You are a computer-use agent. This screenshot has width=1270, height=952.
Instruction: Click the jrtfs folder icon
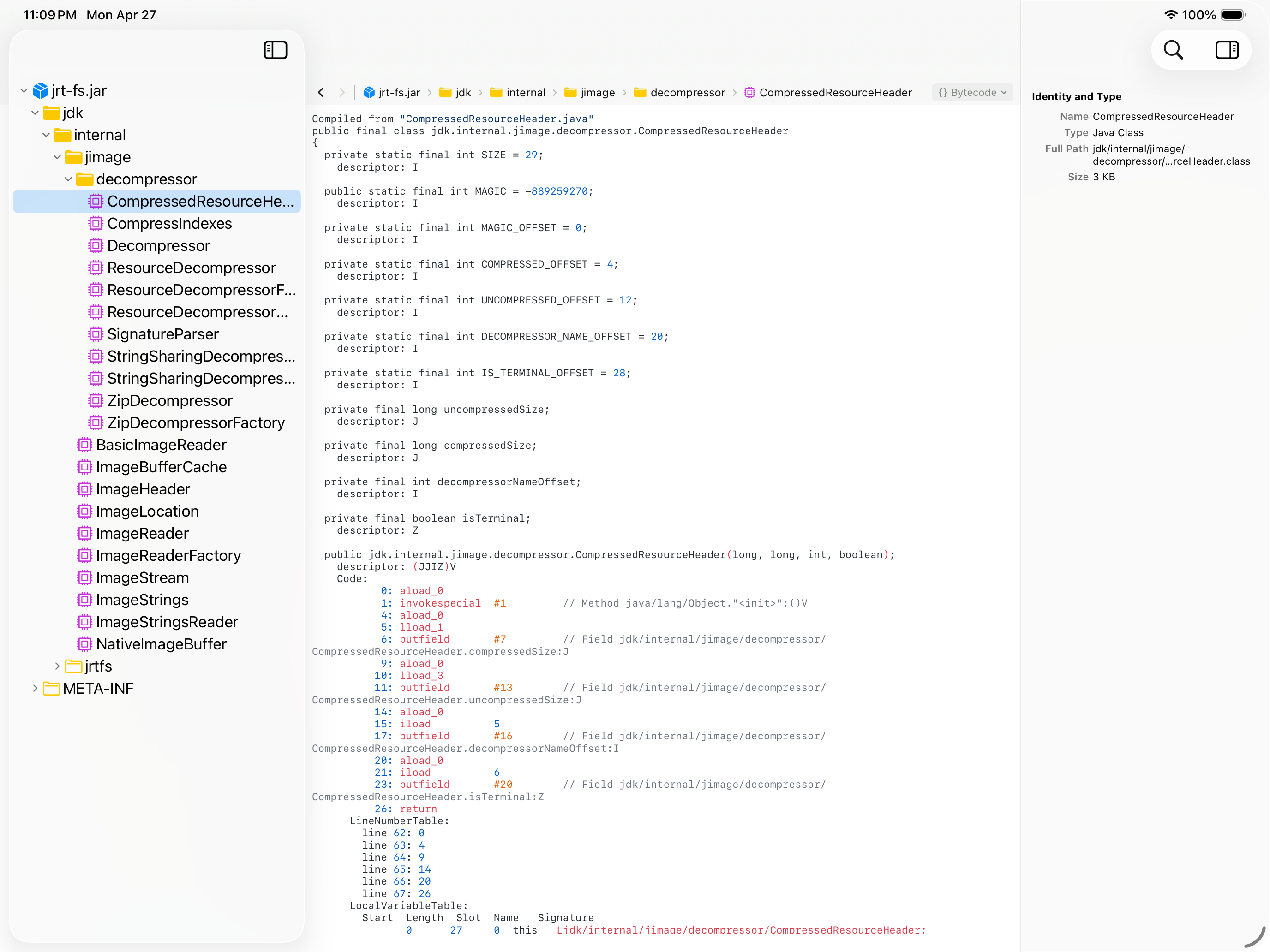point(73,666)
